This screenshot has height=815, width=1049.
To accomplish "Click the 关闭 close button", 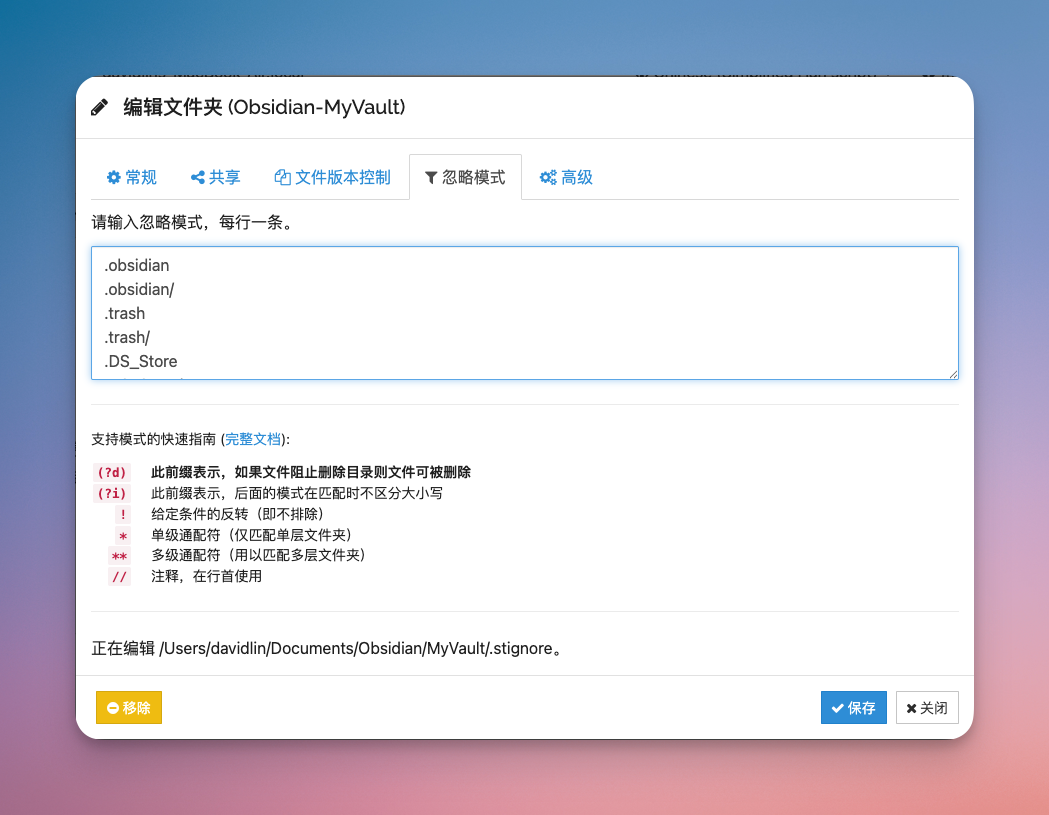I will point(927,707).
